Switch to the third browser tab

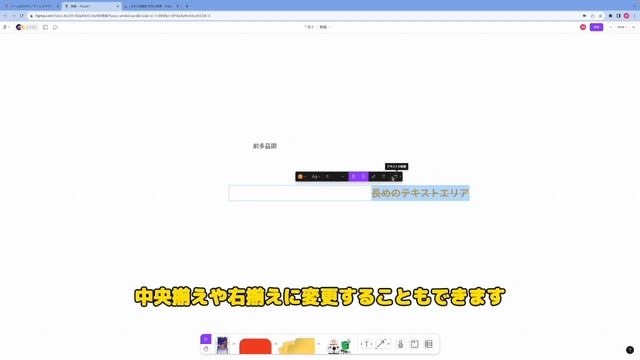pos(151,6)
